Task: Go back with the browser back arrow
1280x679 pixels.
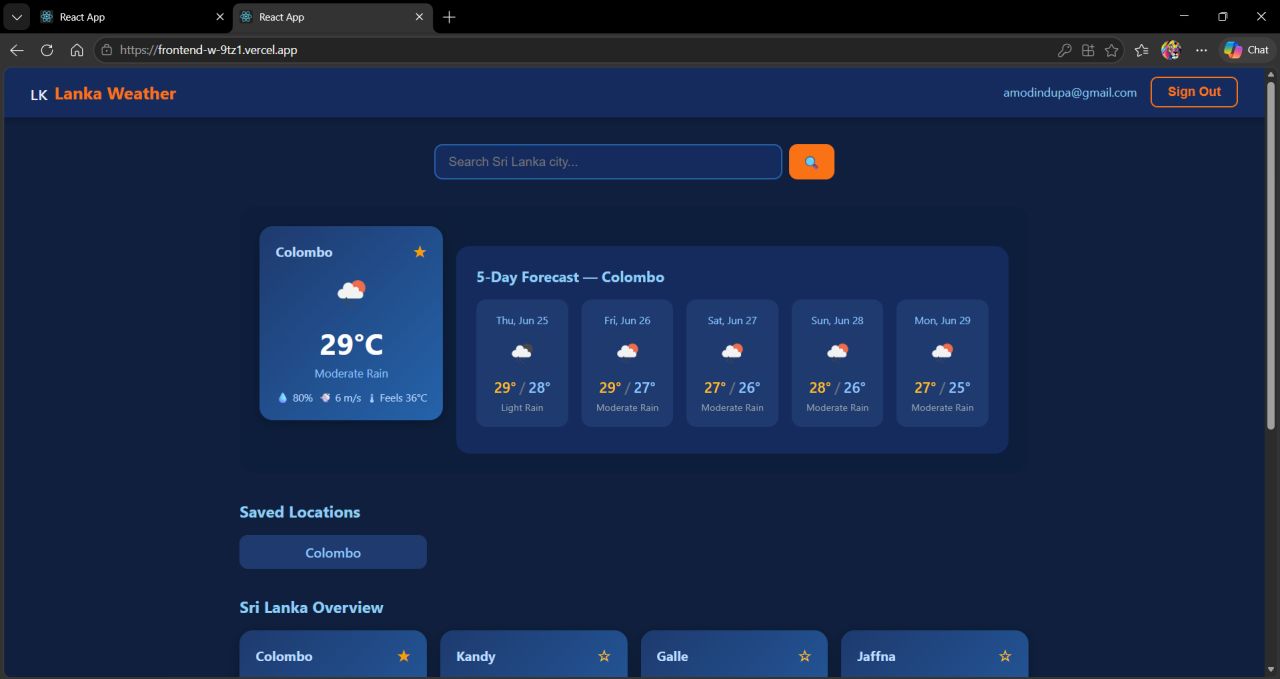Action: click(17, 50)
